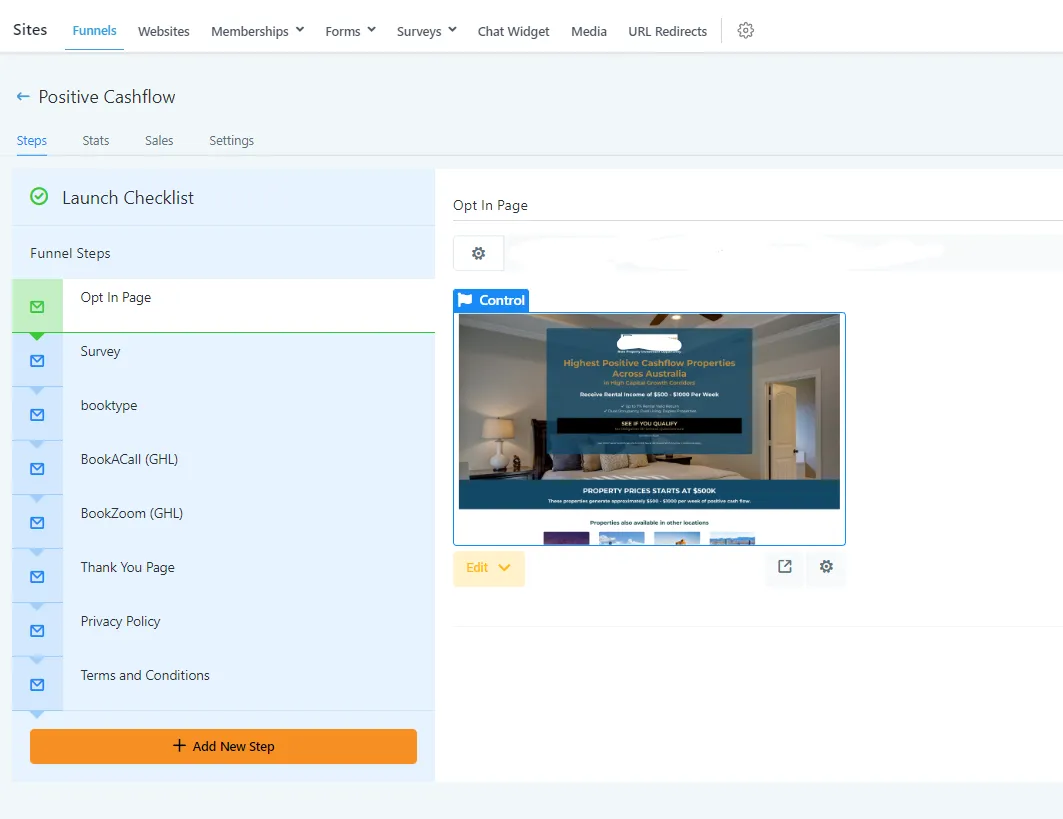Switch to the Funnels tab

pyautogui.click(x=94, y=31)
